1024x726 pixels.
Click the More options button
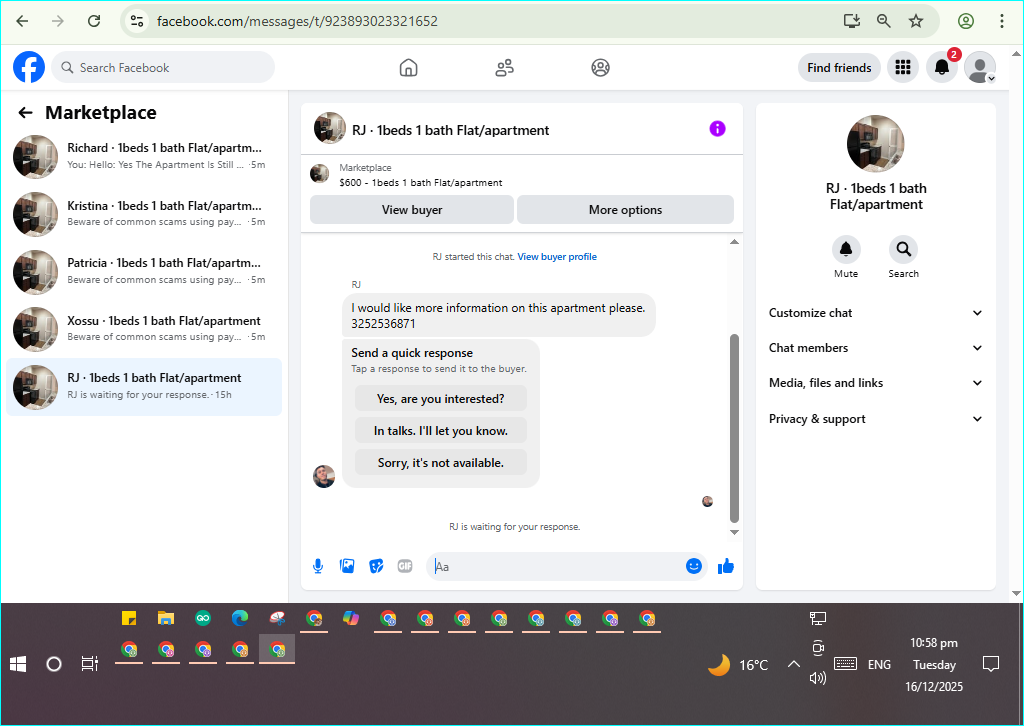click(625, 210)
